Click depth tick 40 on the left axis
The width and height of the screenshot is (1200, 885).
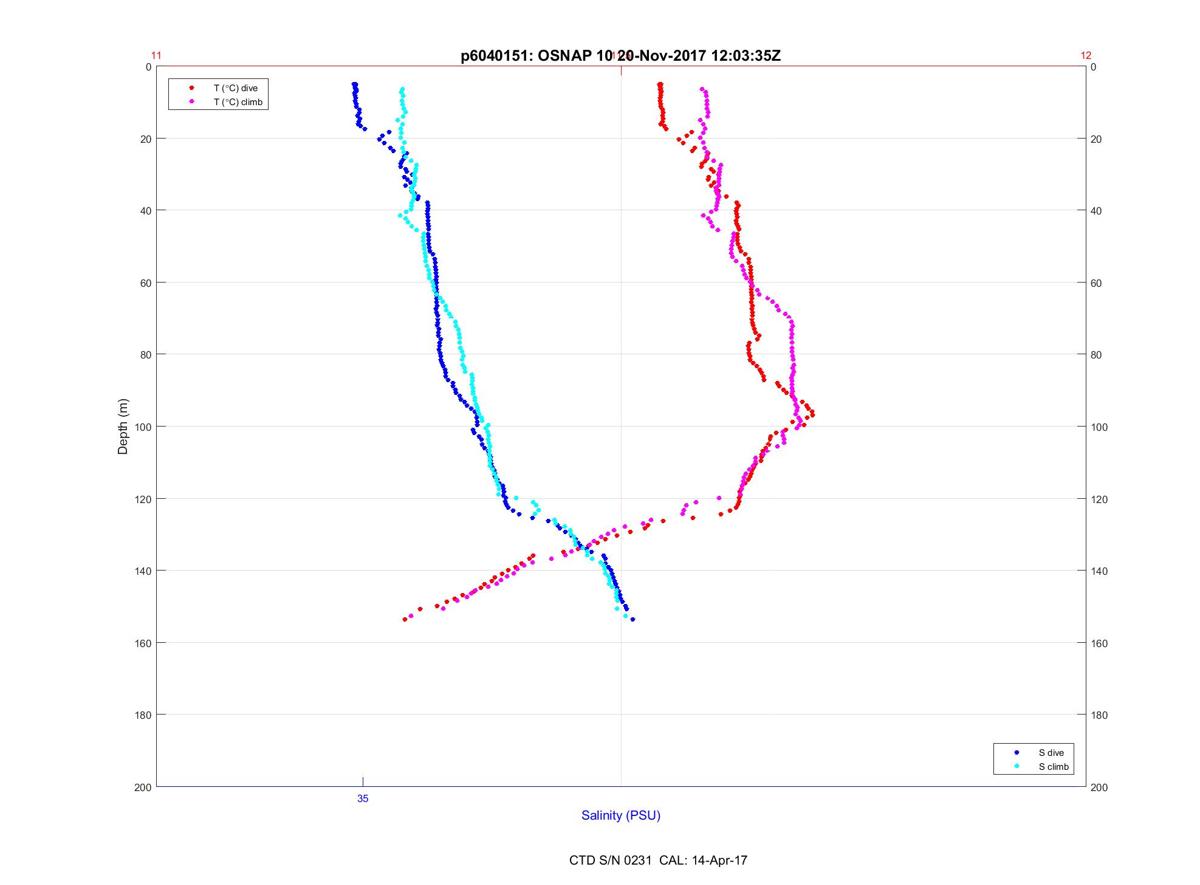pos(146,211)
